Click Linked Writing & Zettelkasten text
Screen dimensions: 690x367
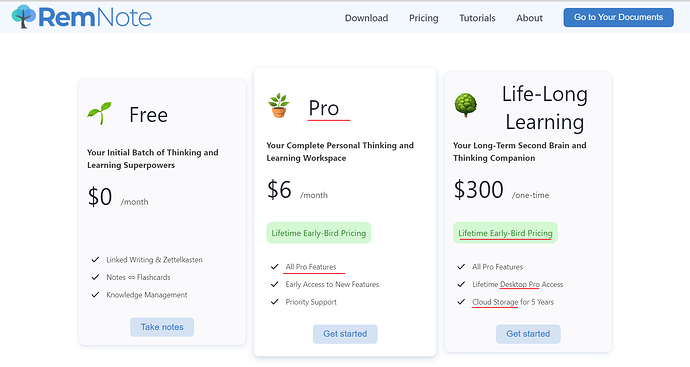point(154,260)
